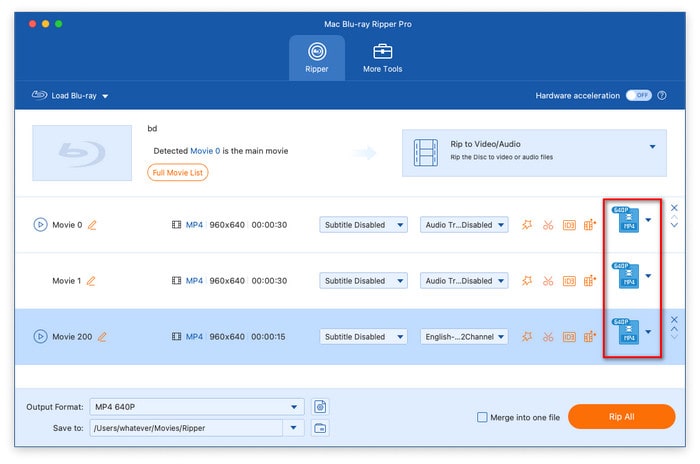The width and height of the screenshot is (700, 464).
Task: Click the edit pencil next to Movie 0
Action: tap(92, 225)
